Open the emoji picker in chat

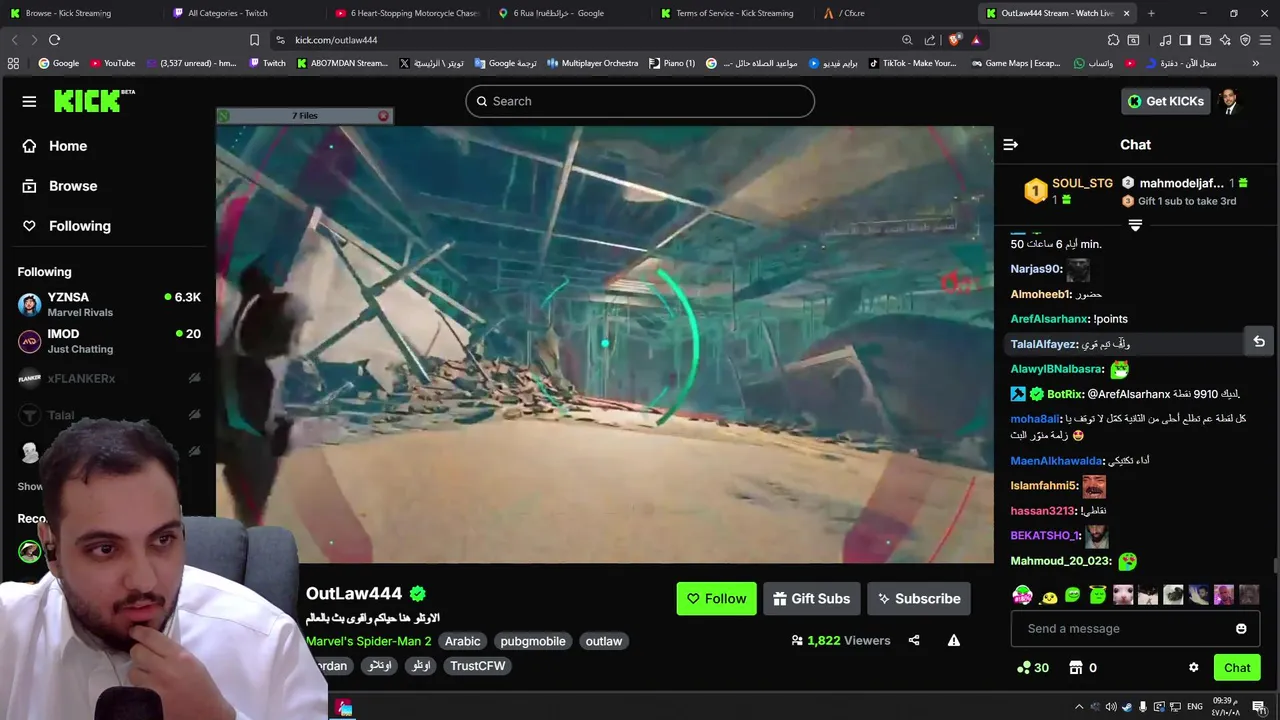click(1241, 629)
